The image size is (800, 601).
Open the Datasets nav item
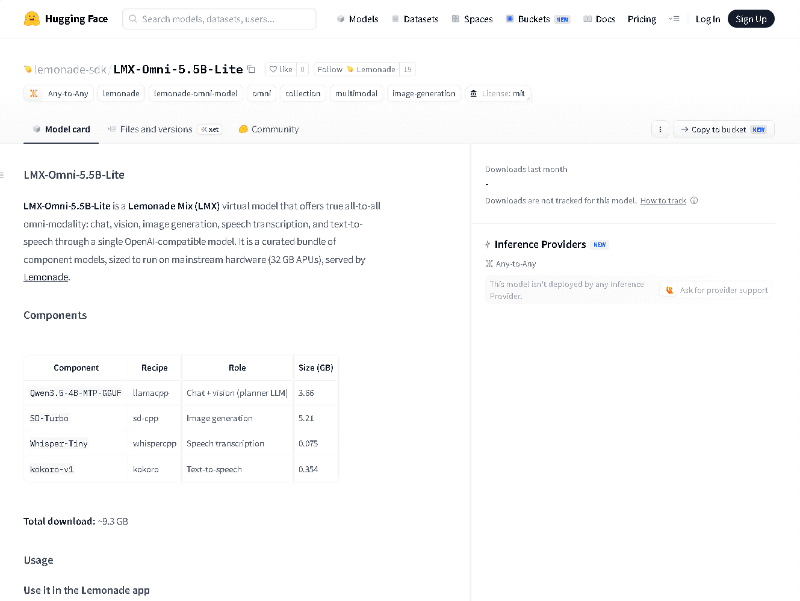pos(415,19)
